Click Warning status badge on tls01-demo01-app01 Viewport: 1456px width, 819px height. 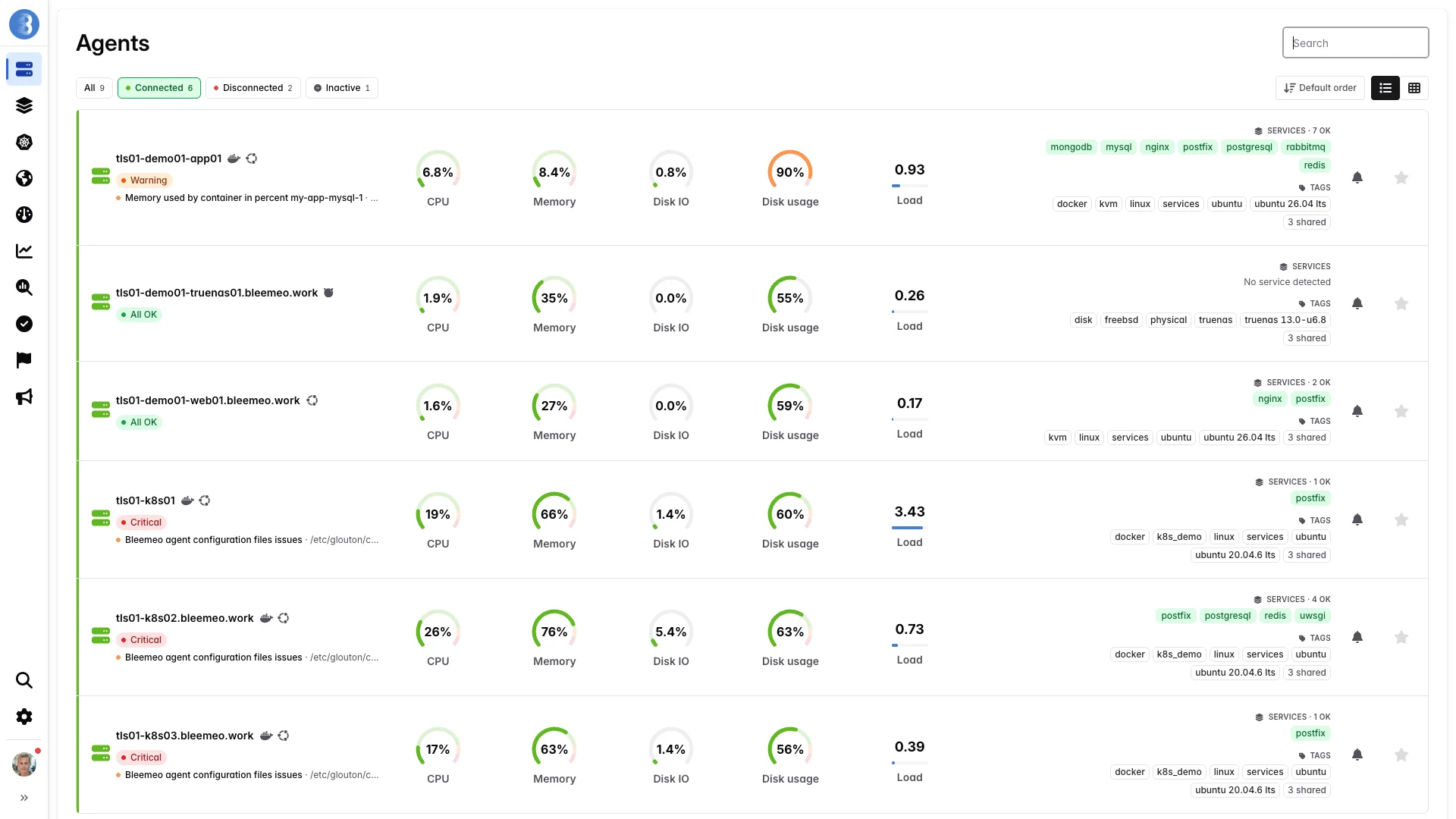[x=144, y=180]
